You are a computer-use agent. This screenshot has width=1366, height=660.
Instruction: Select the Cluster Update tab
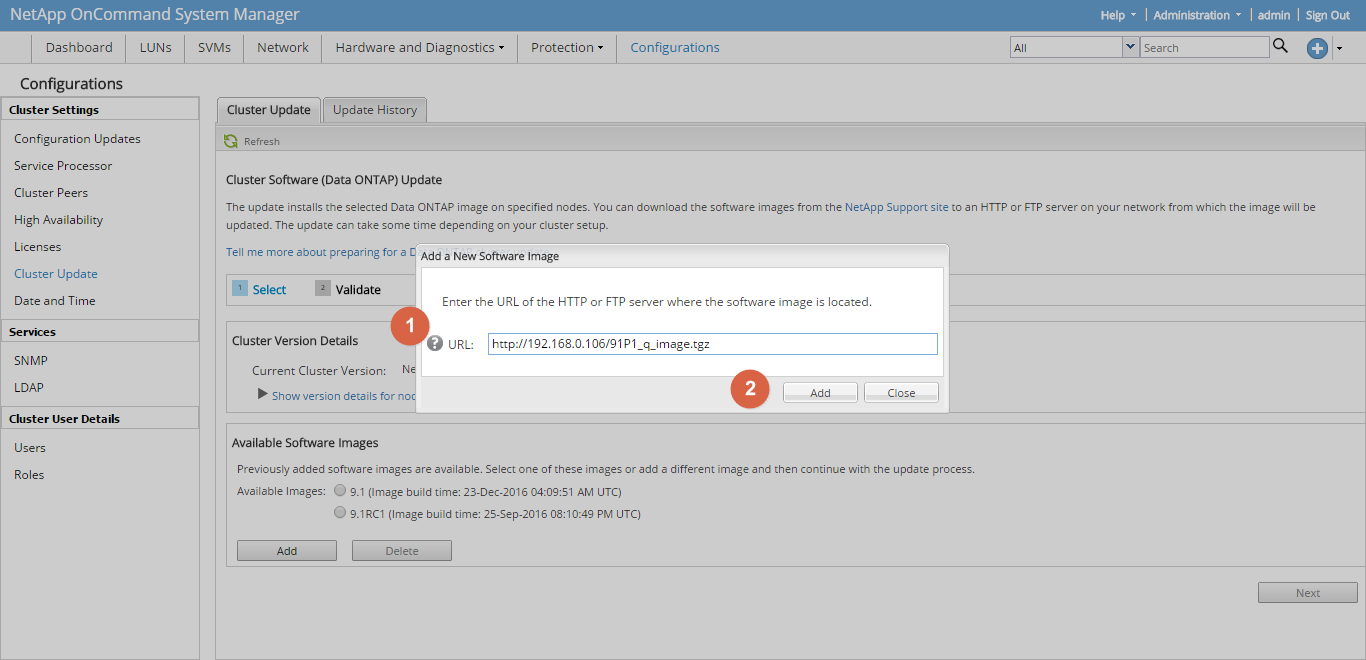269,110
